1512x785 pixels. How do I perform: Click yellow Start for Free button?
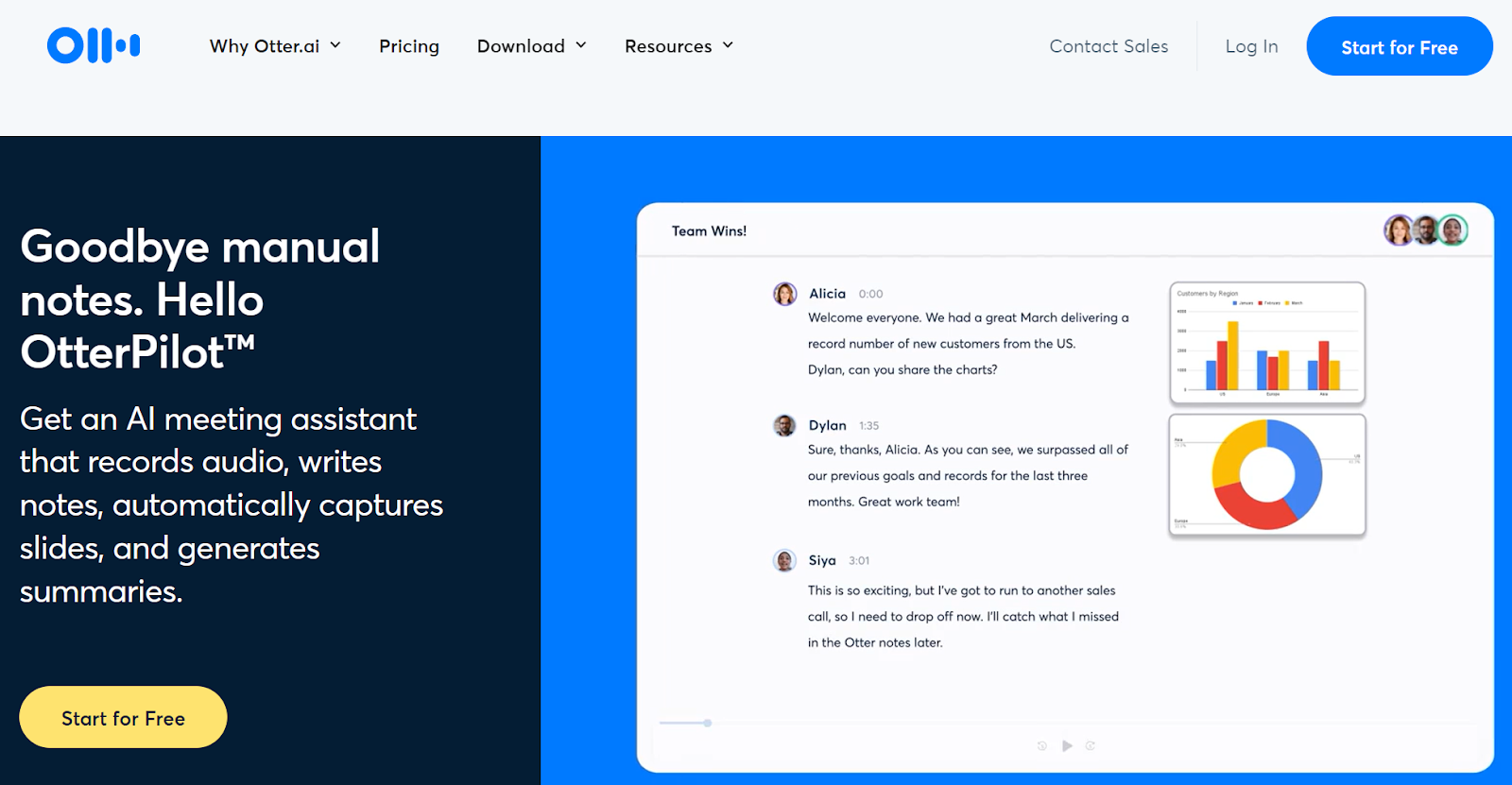[123, 718]
